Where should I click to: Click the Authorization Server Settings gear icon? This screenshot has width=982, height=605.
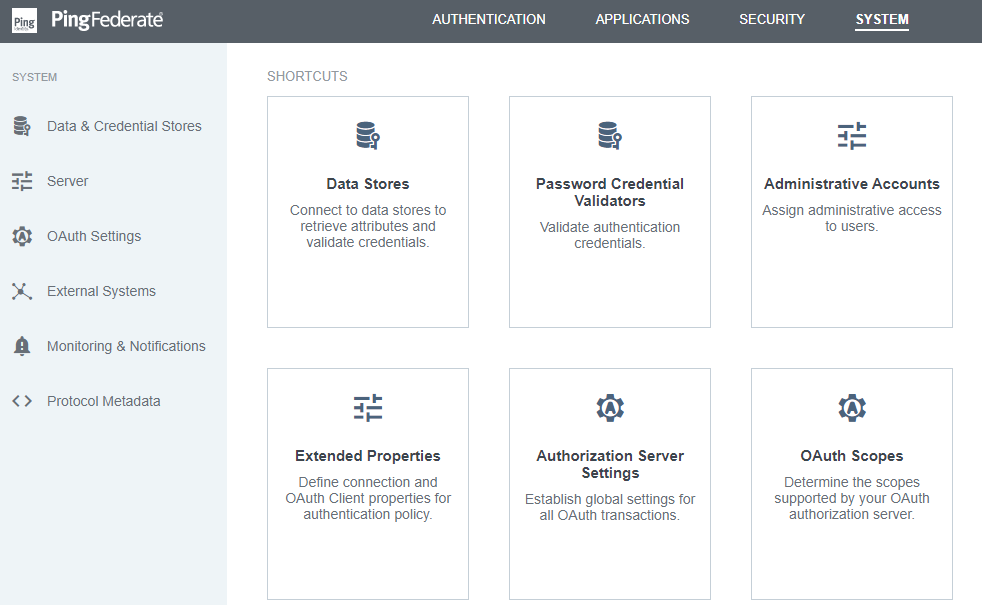pyautogui.click(x=610, y=408)
